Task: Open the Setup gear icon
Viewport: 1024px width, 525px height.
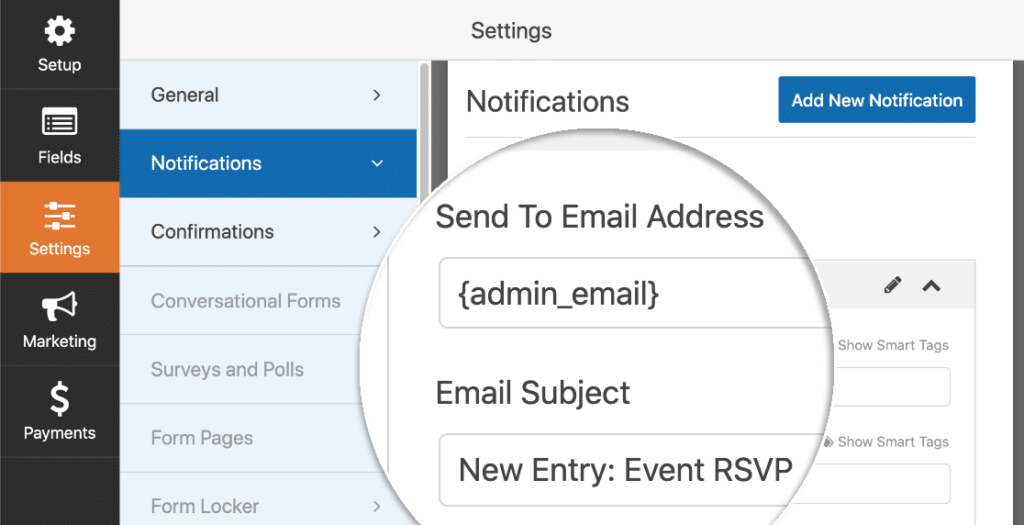Action: 59,31
